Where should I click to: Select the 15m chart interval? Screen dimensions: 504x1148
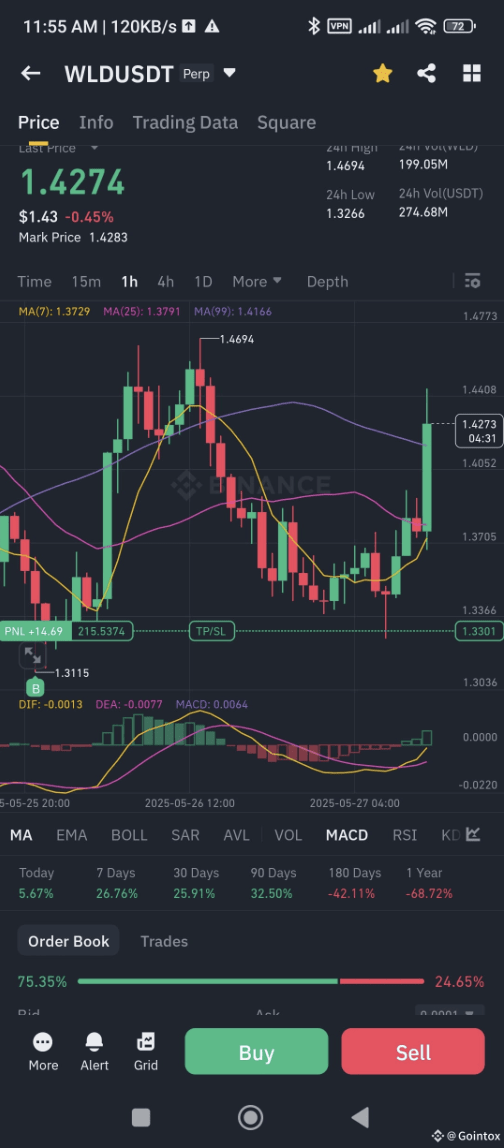86,282
